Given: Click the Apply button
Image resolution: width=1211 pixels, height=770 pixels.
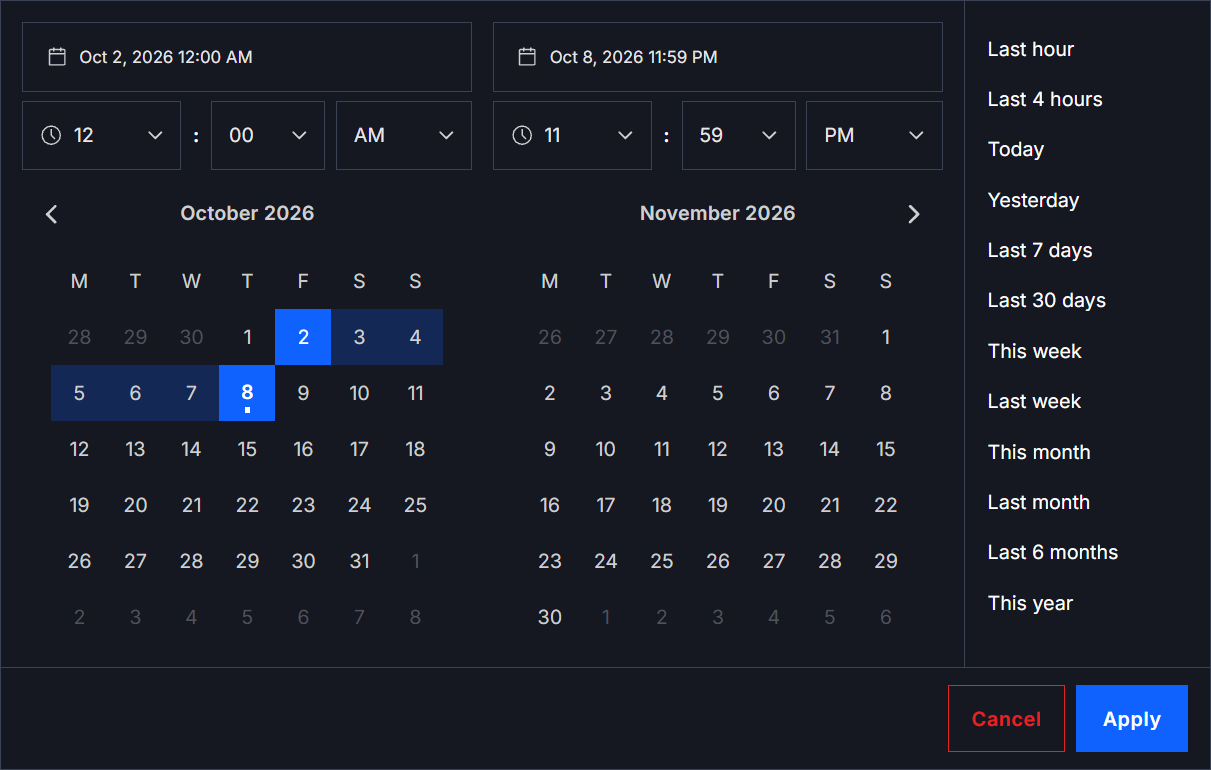Looking at the screenshot, I should pos(1132,719).
